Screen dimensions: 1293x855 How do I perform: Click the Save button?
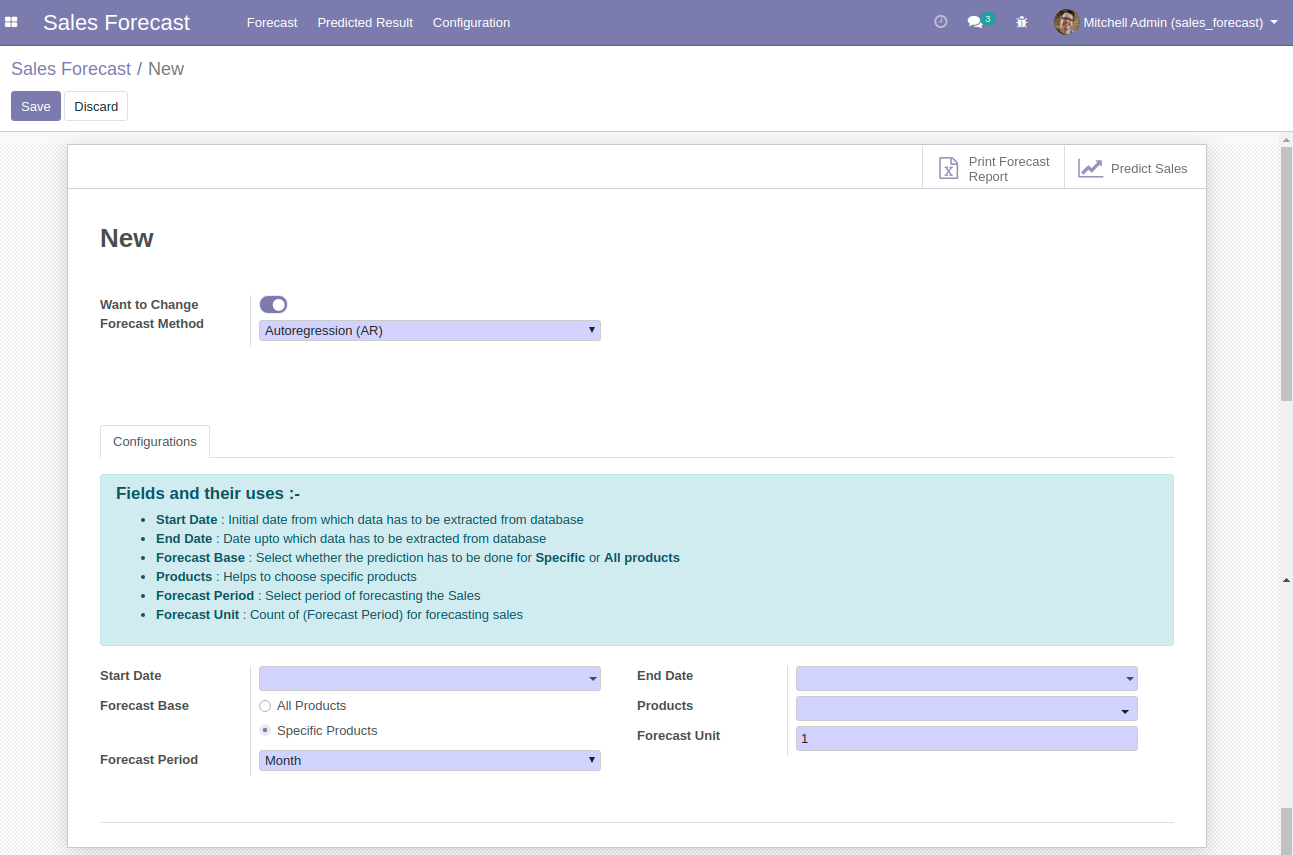[x=36, y=107]
